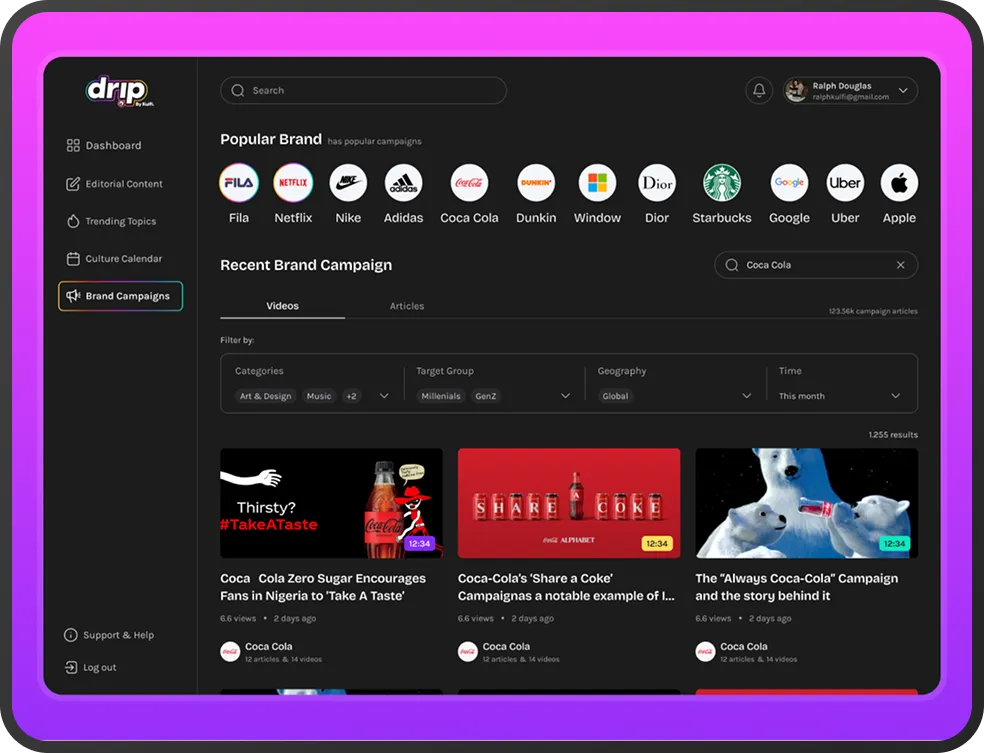Open 'Coca Cola Zero Sugar Encourages Fans' title
Image resolution: width=984 pixels, height=753 pixels.
tap(323, 587)
